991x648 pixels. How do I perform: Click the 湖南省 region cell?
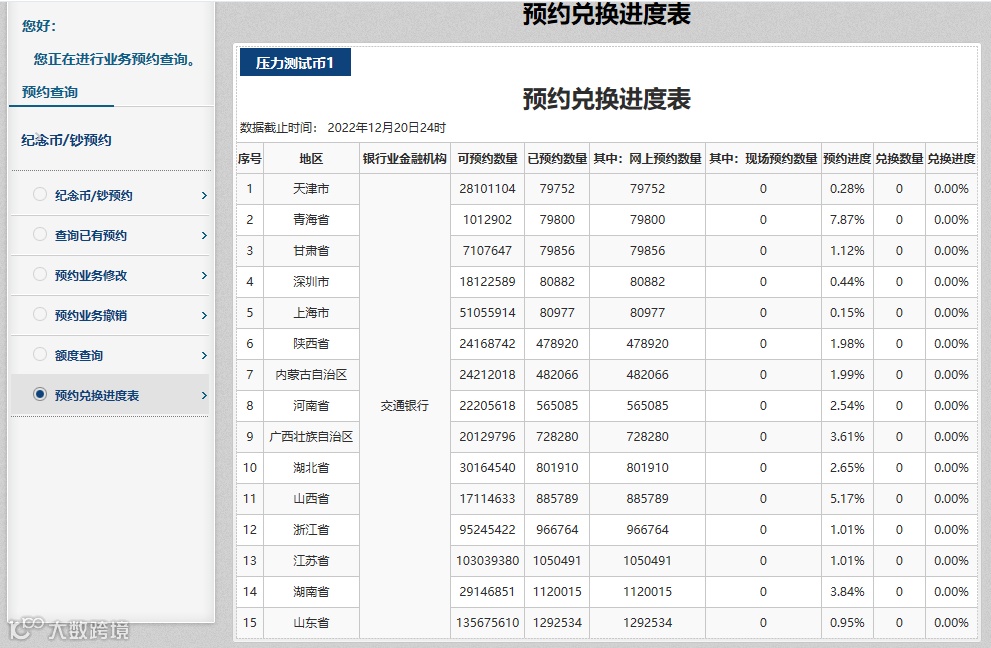point(311,591)
